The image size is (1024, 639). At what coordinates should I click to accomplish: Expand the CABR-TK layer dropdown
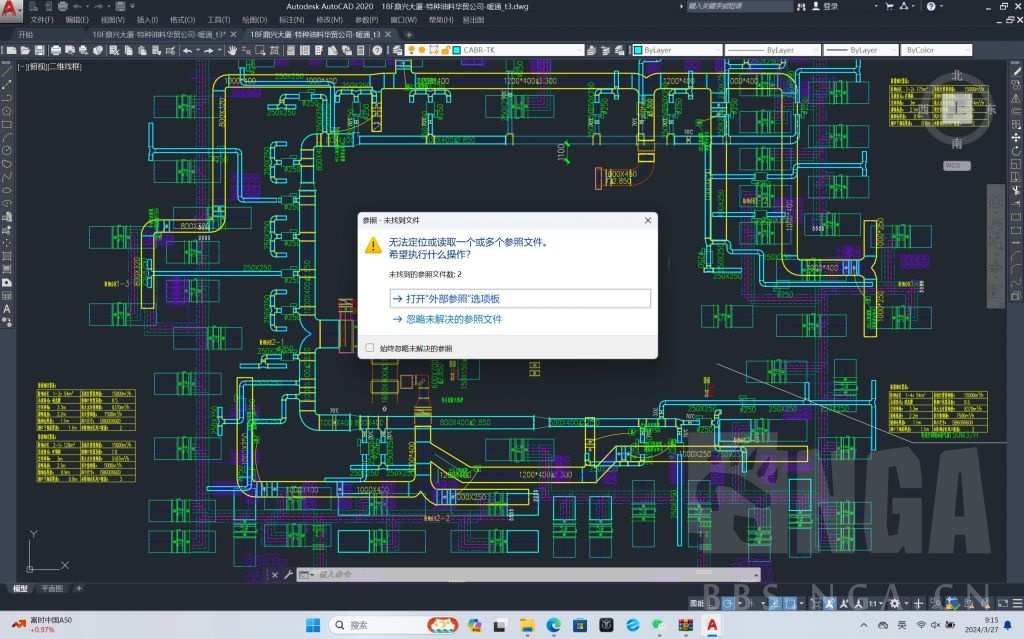[579, 49]
